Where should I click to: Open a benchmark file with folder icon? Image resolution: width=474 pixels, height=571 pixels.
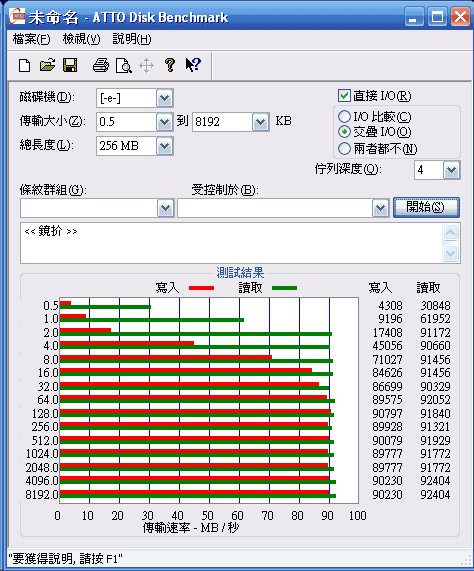coord(47,65)
